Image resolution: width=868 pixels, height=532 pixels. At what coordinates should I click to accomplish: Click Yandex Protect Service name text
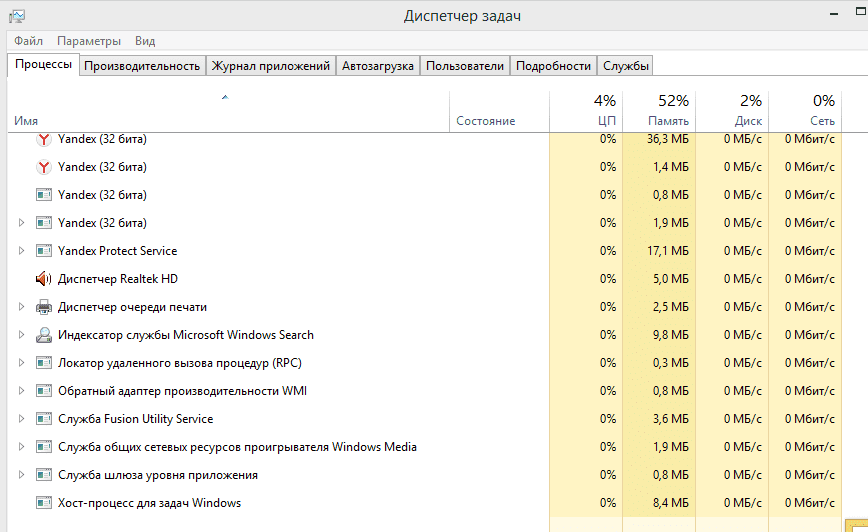click(x=117, y=251)
